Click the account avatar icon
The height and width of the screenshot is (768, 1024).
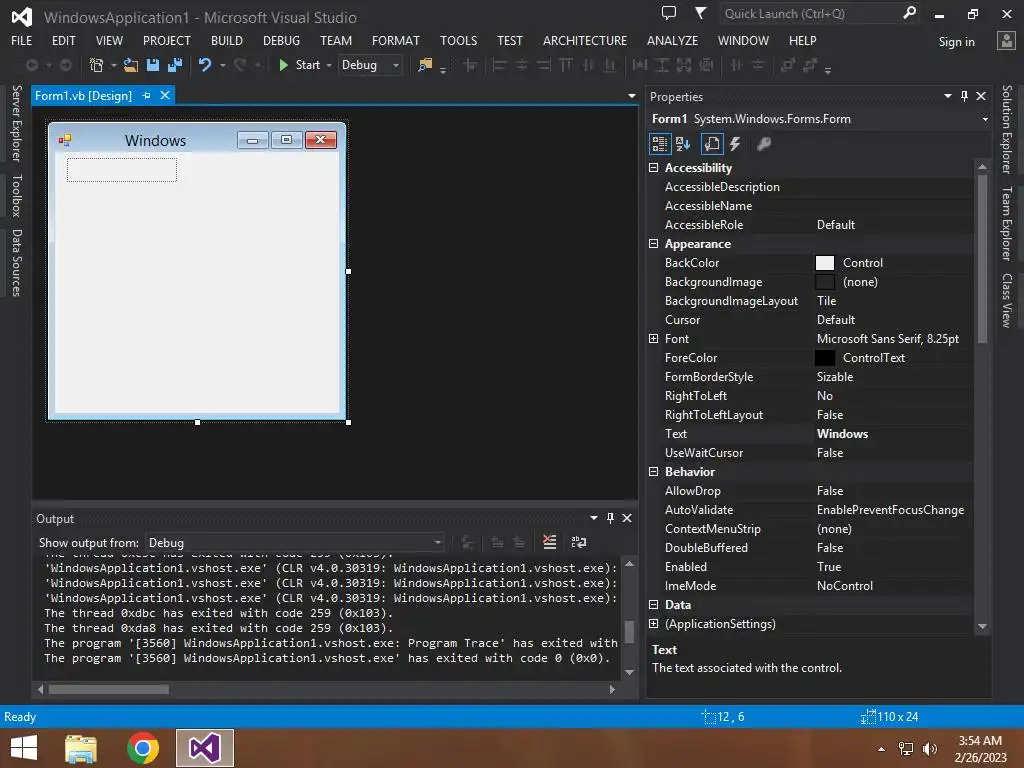pos(1006,40)
